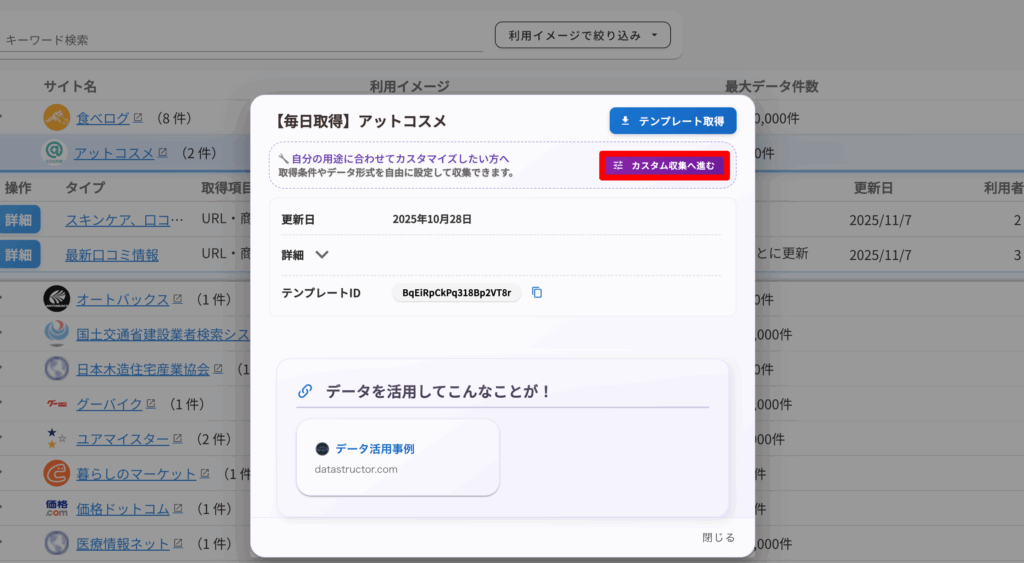The height and width of the screenshot is (563, 1024).
Task: Close the dialog with 閉じる
Action: [x=718, y=538]
